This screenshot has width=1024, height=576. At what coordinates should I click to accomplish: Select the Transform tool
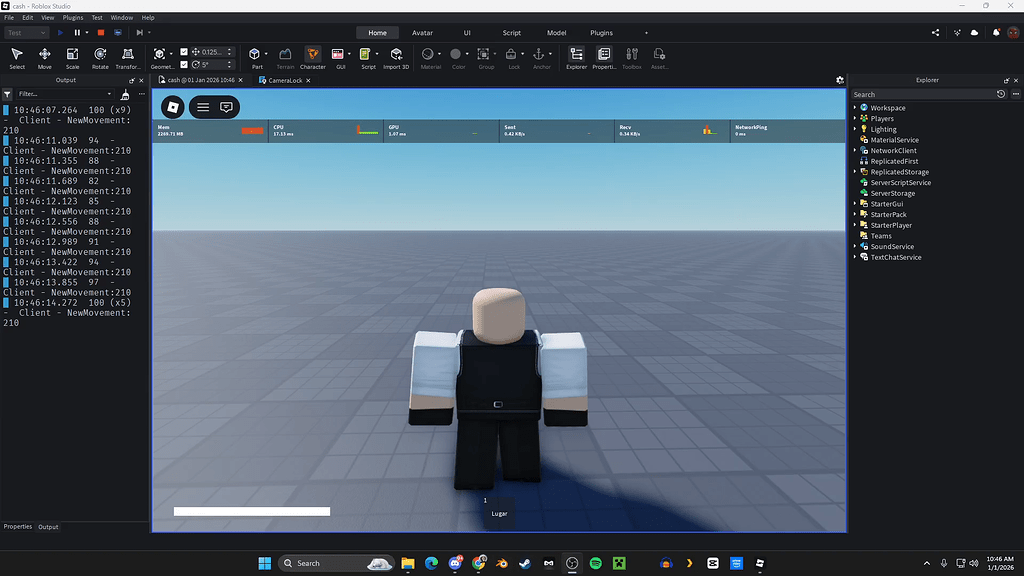(128, 57)
